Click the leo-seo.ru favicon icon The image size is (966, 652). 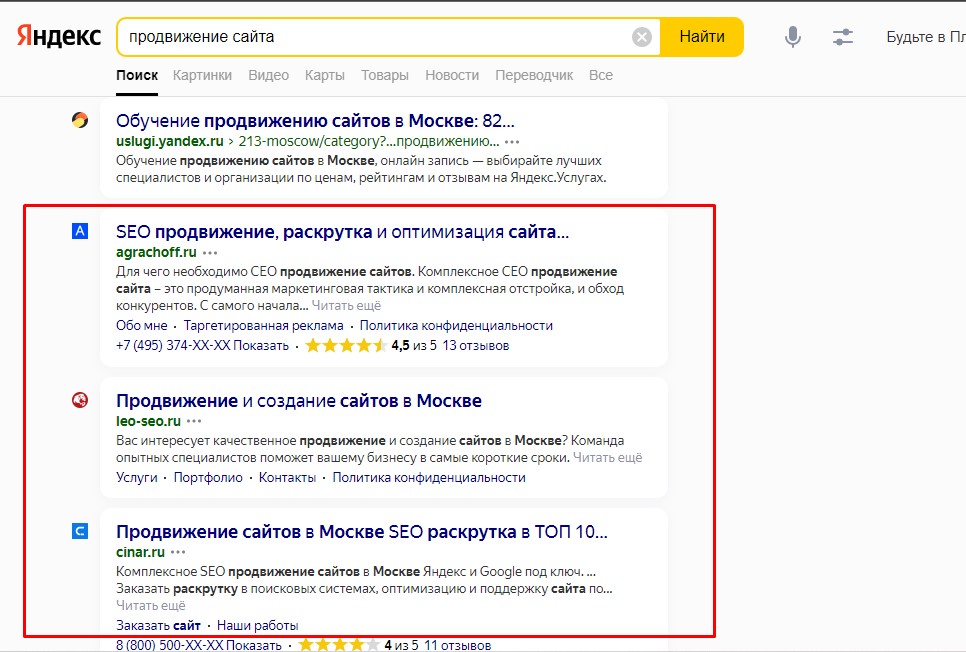[x=79, y=400]
